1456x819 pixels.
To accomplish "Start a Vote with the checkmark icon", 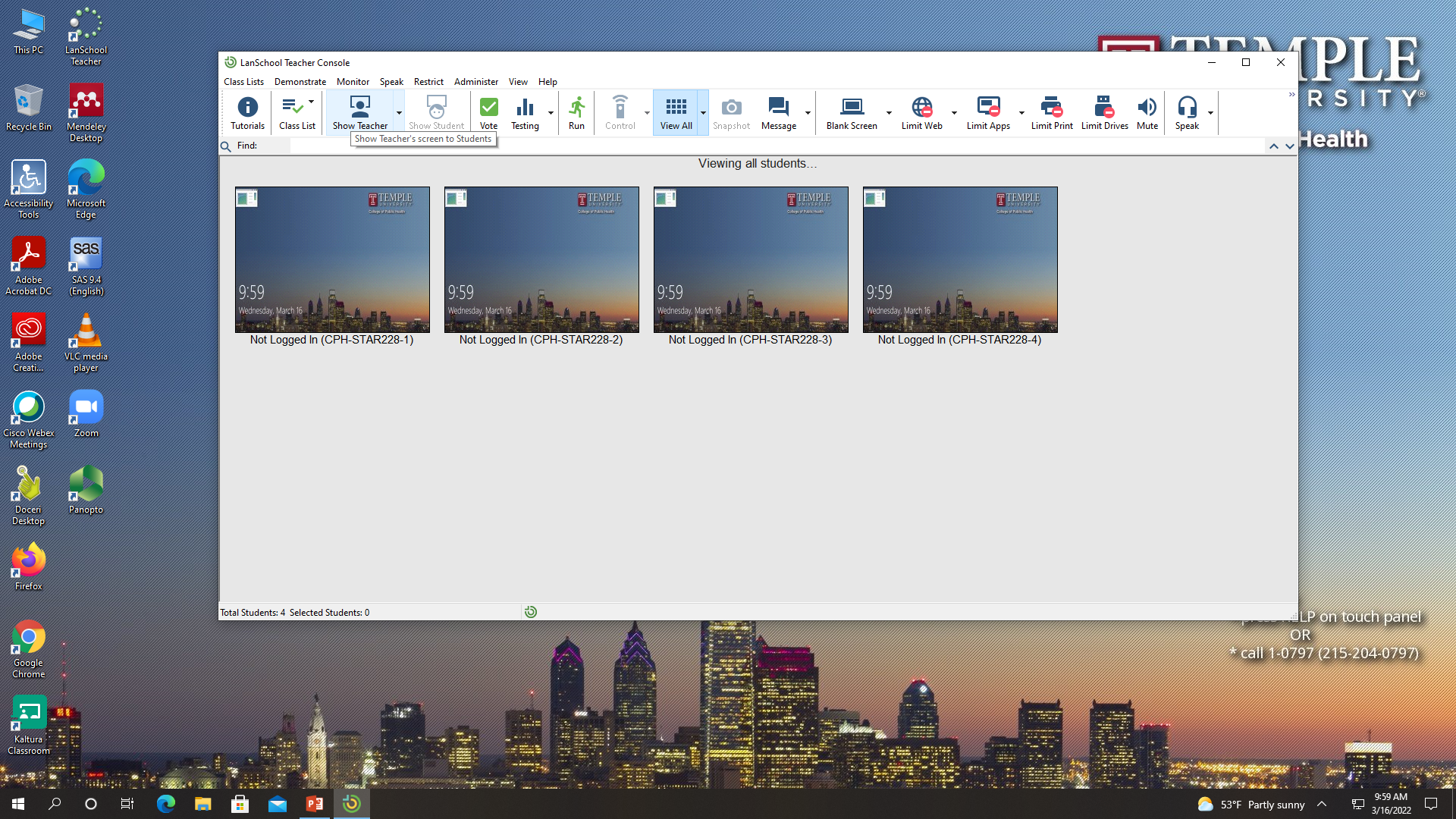I will click(489, 112).
